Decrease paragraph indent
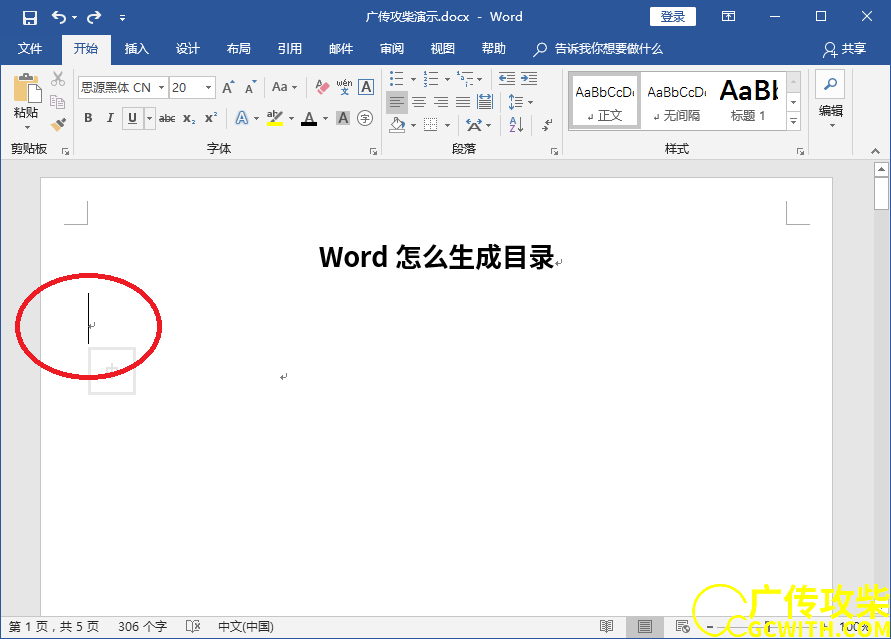 506,79
